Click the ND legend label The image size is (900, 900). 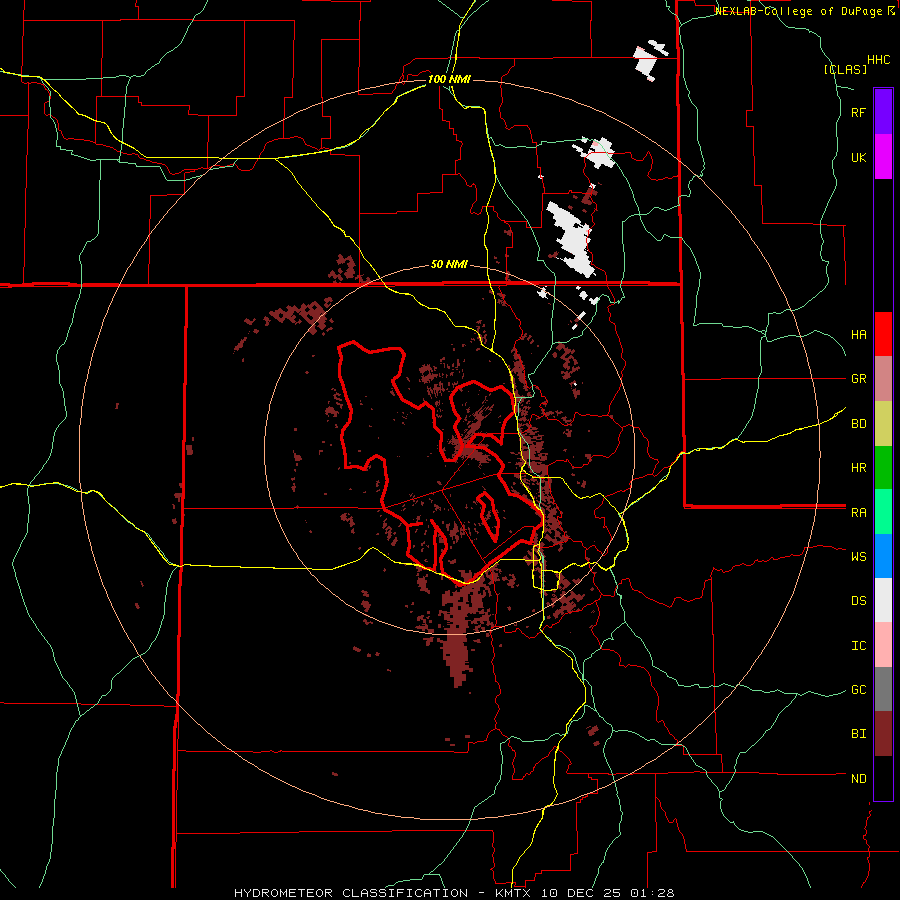click(x=859, y=779)
